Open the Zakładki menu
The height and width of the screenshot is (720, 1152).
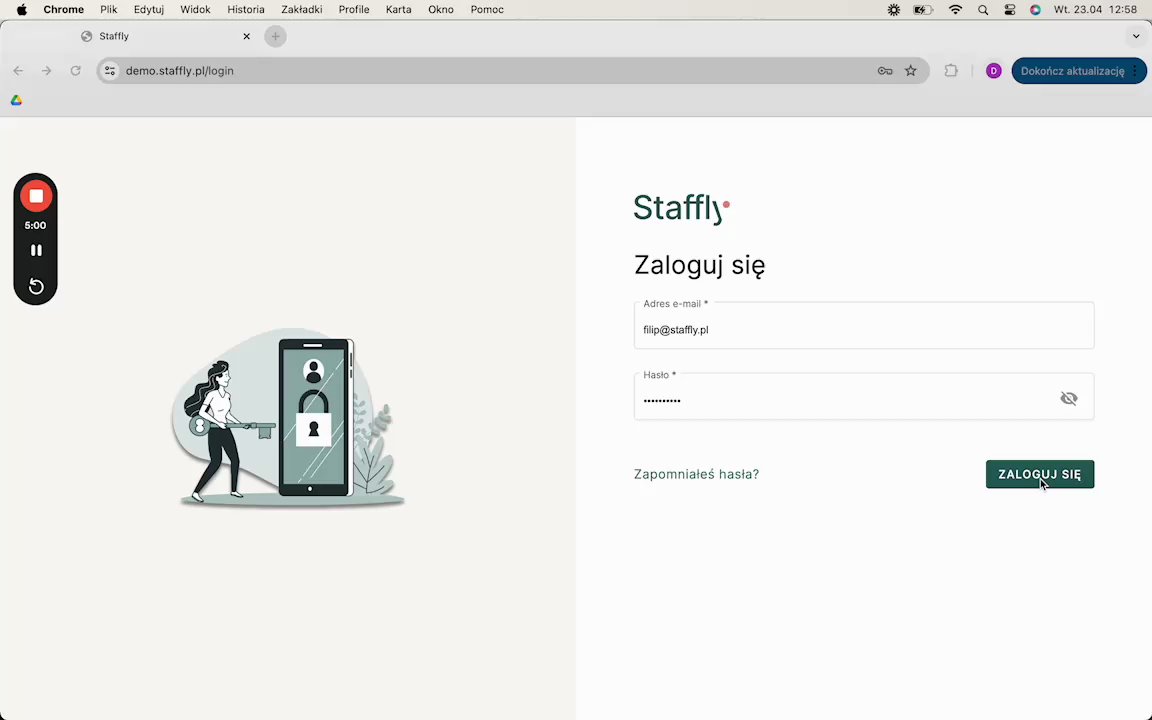(x=301, y=10)
